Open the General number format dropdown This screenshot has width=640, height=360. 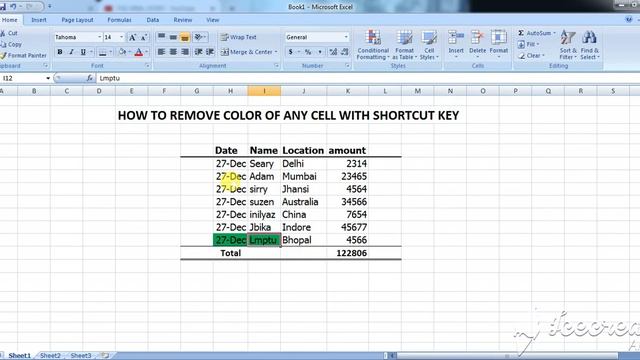click(x=346, y=37)
